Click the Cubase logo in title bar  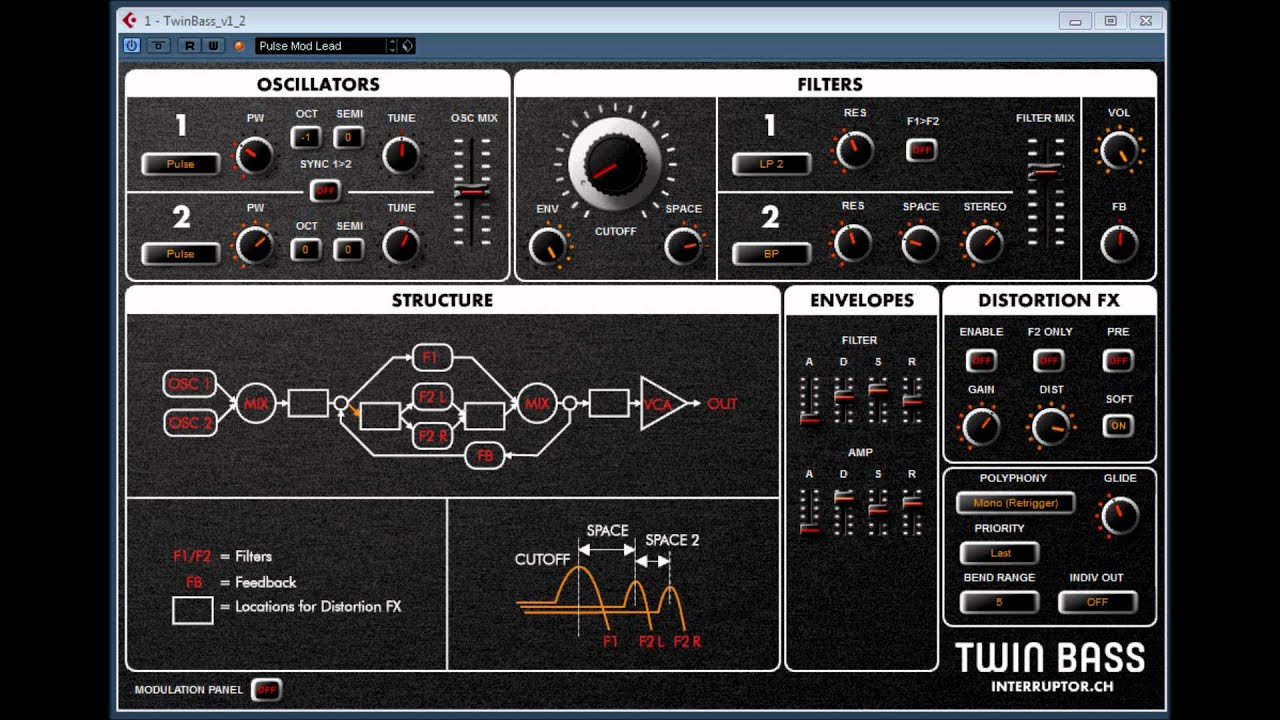(x=129, y=20)
